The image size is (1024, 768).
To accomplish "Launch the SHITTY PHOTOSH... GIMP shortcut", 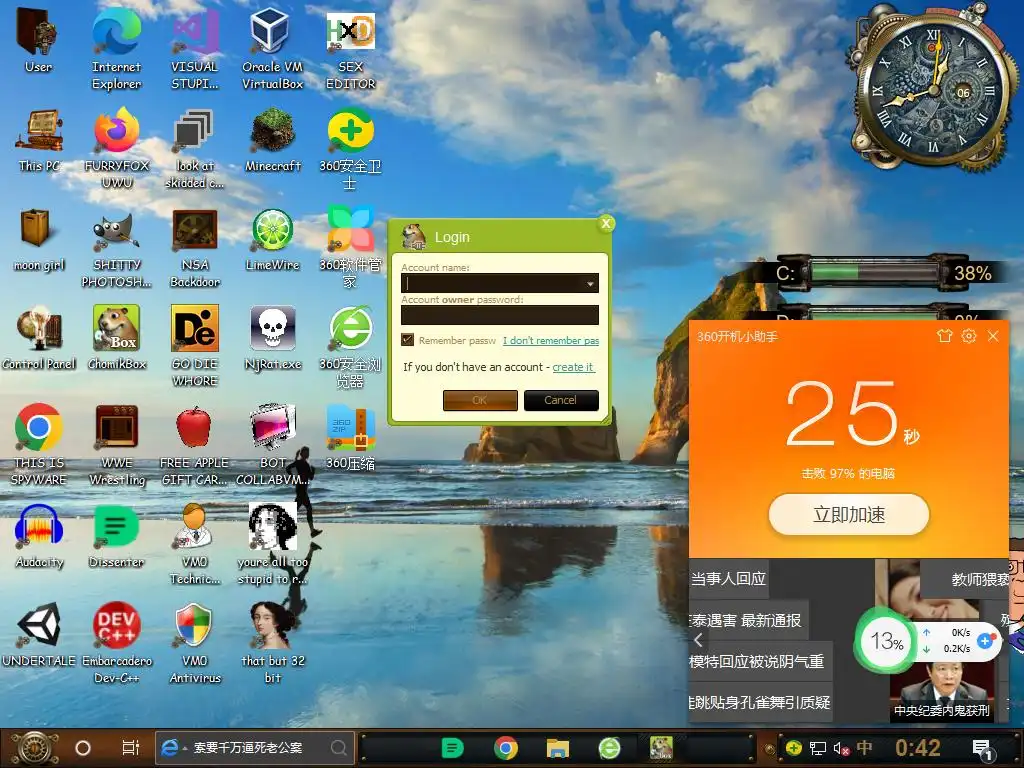I will coord(116,248).
